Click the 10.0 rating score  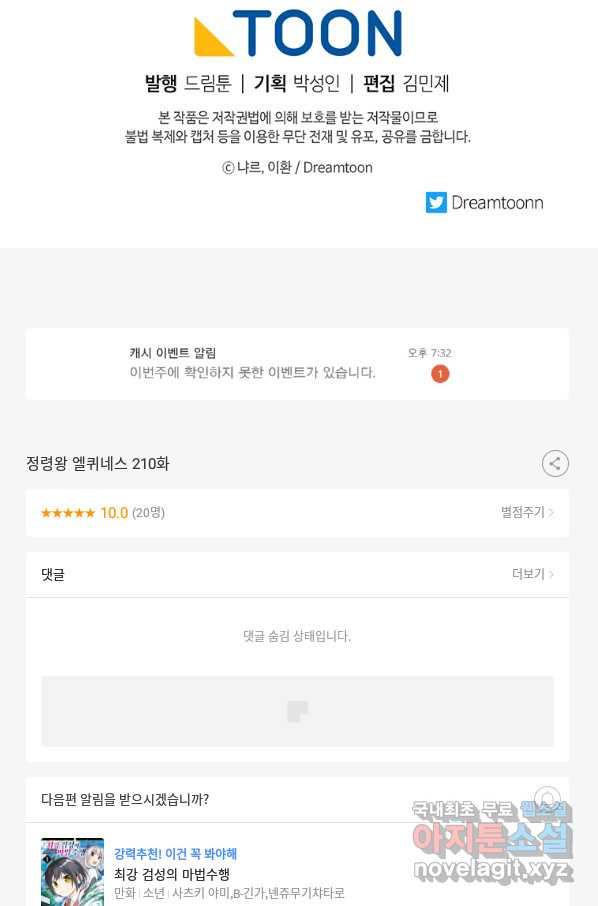pyautogui.click(x=114, y=513)
